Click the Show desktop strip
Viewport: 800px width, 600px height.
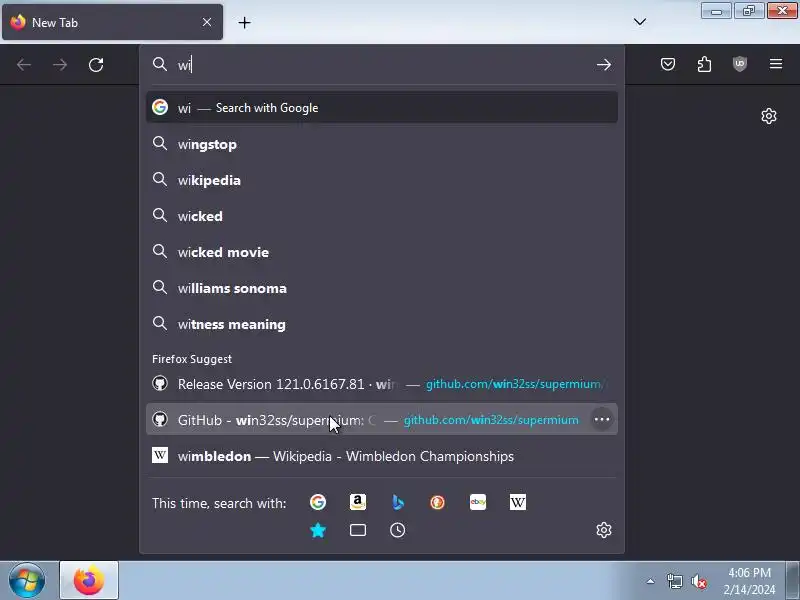[x=792, y=581]
